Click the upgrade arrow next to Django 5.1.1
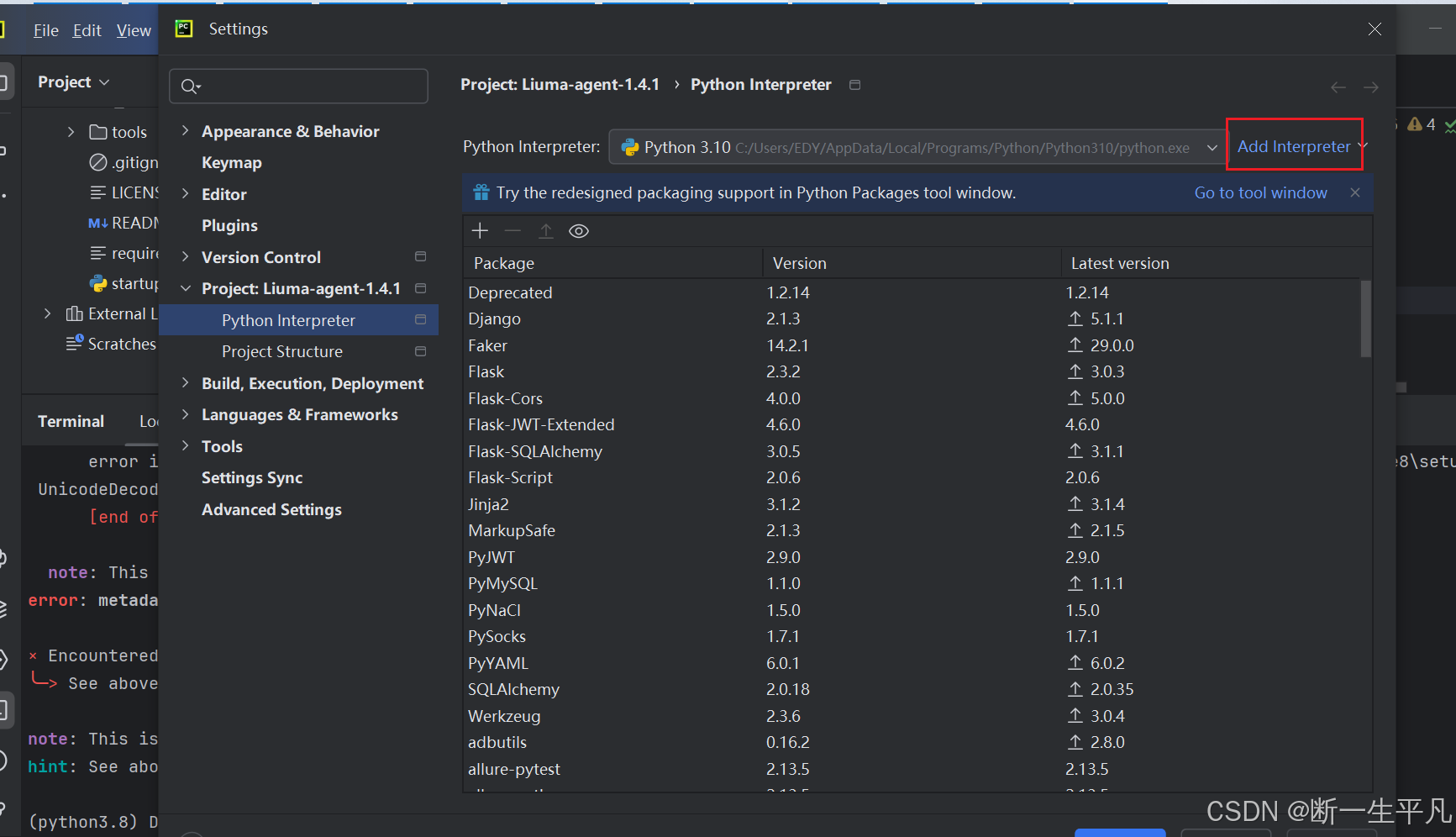Viewport: 1456px width, 837px height. point(1075,318)
